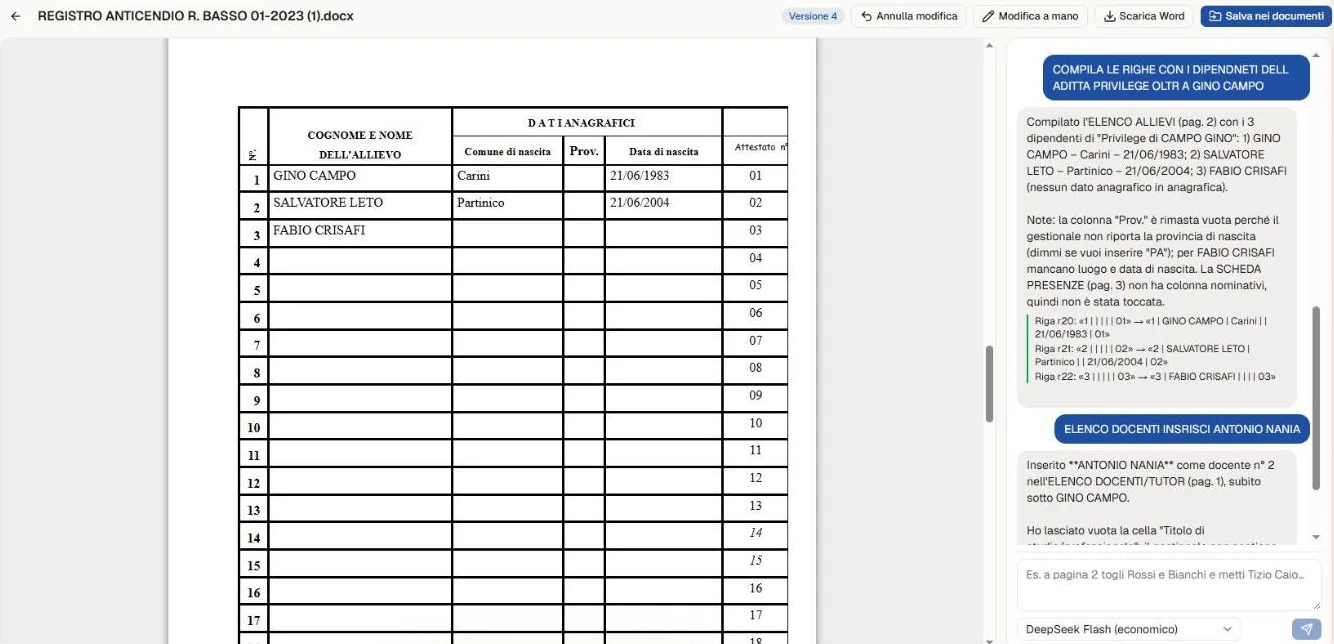Screen dimensions: 1334x644
Task: Click the italic attestato 14 cell
Action: point(755,533)
